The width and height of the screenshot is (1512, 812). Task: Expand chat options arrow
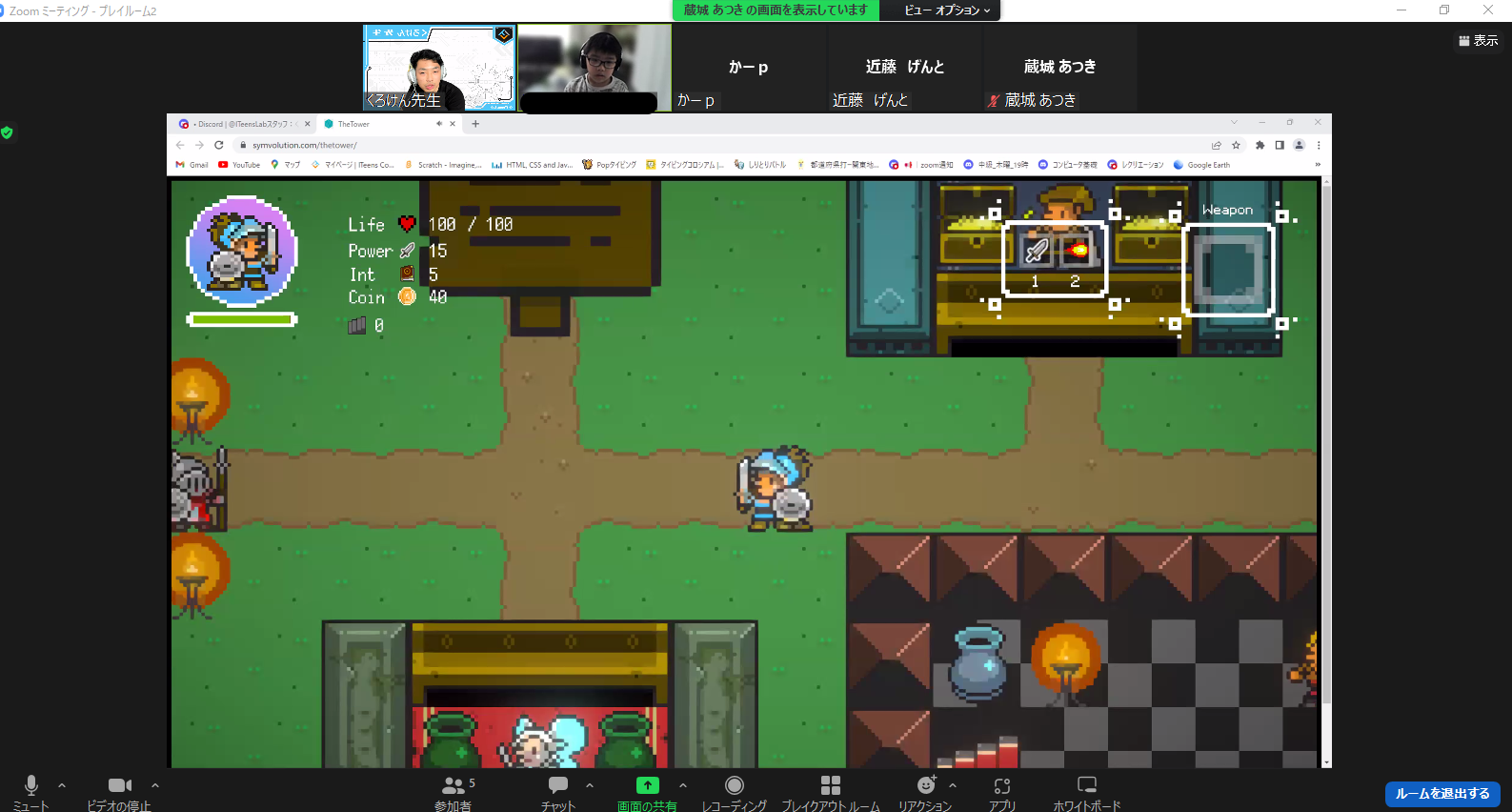pyautogui.click(x=590, y=785)
